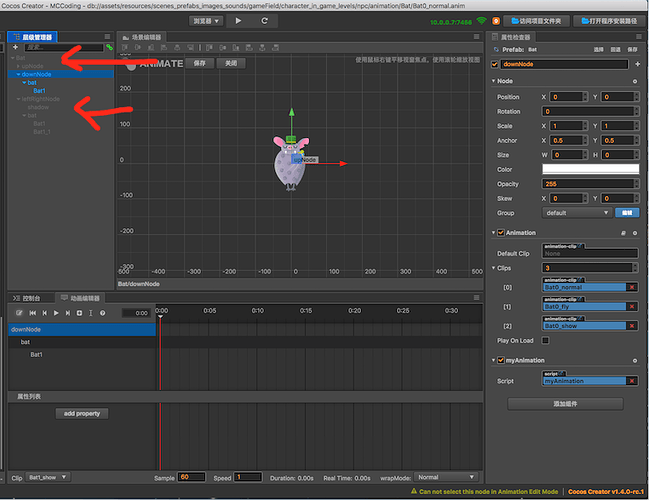
Task: Collapse the leftRightNode tree arrow
Action: coord(18,99)
